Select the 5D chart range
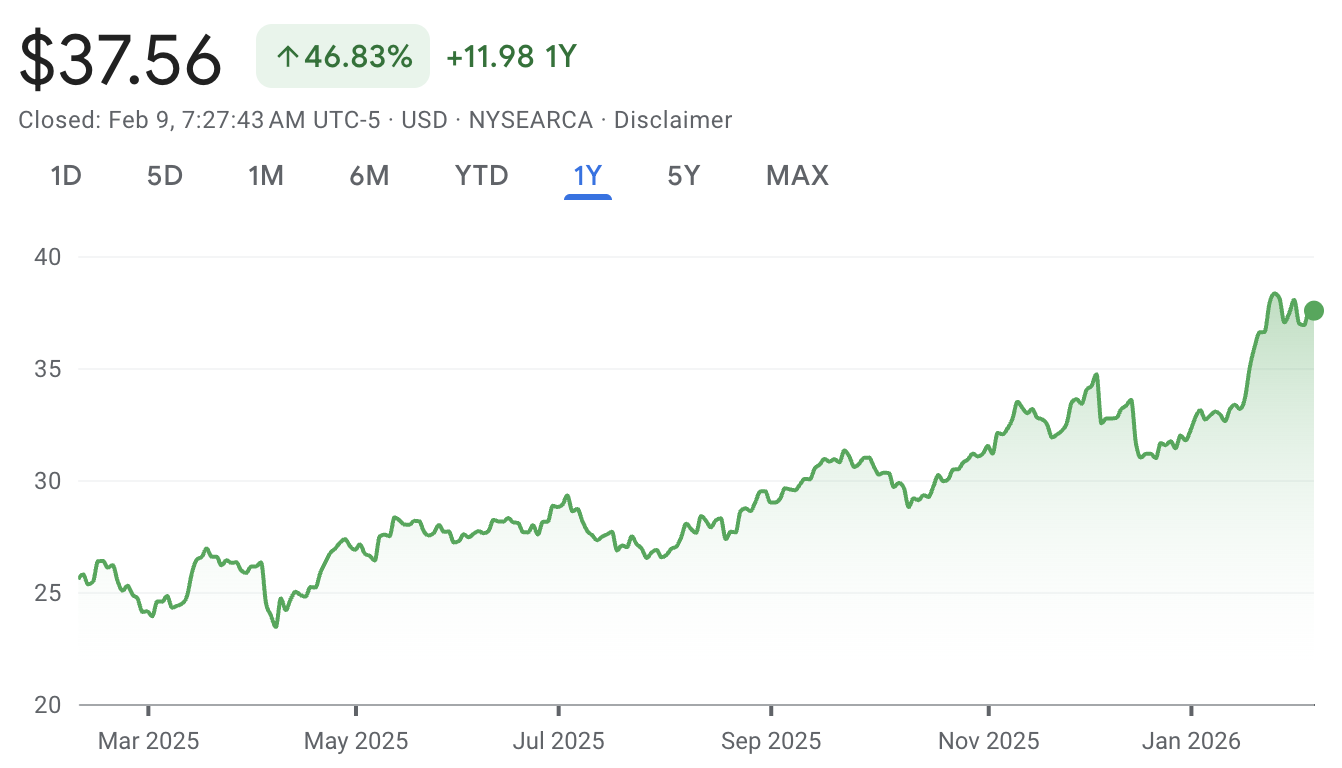 click(165, 176)
